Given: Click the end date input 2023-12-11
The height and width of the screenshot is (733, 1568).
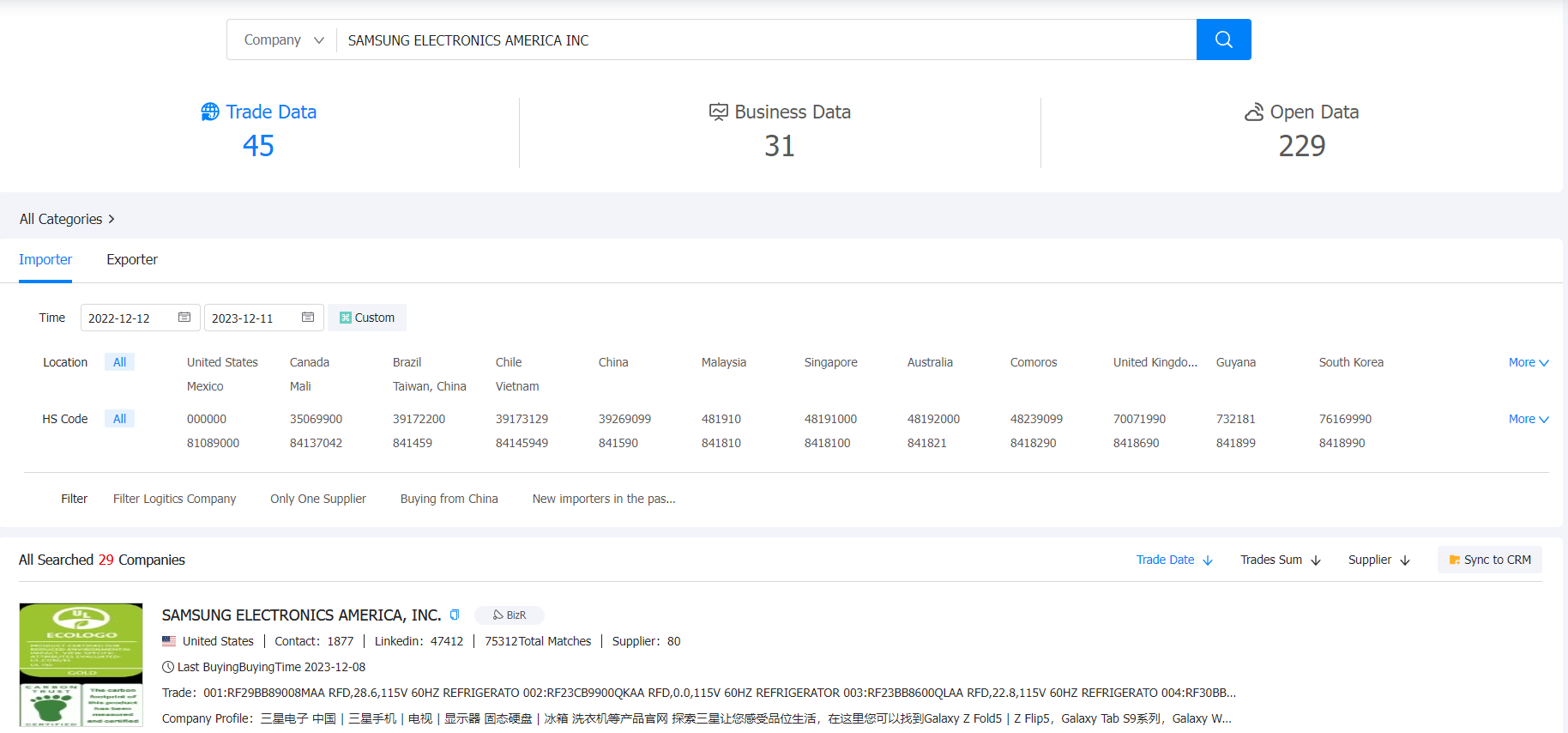Looking at the screenshot, I should 264,318.
